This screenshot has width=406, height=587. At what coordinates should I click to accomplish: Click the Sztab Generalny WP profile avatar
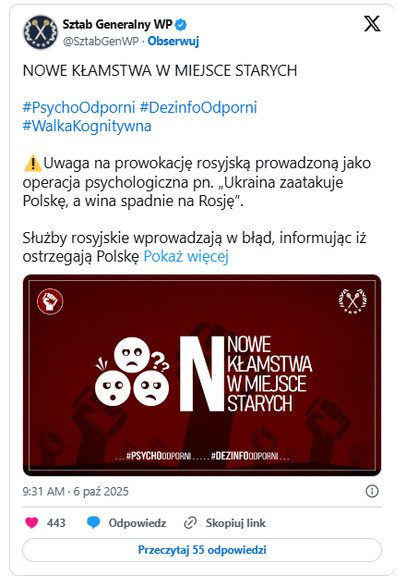tap(41, 32)
